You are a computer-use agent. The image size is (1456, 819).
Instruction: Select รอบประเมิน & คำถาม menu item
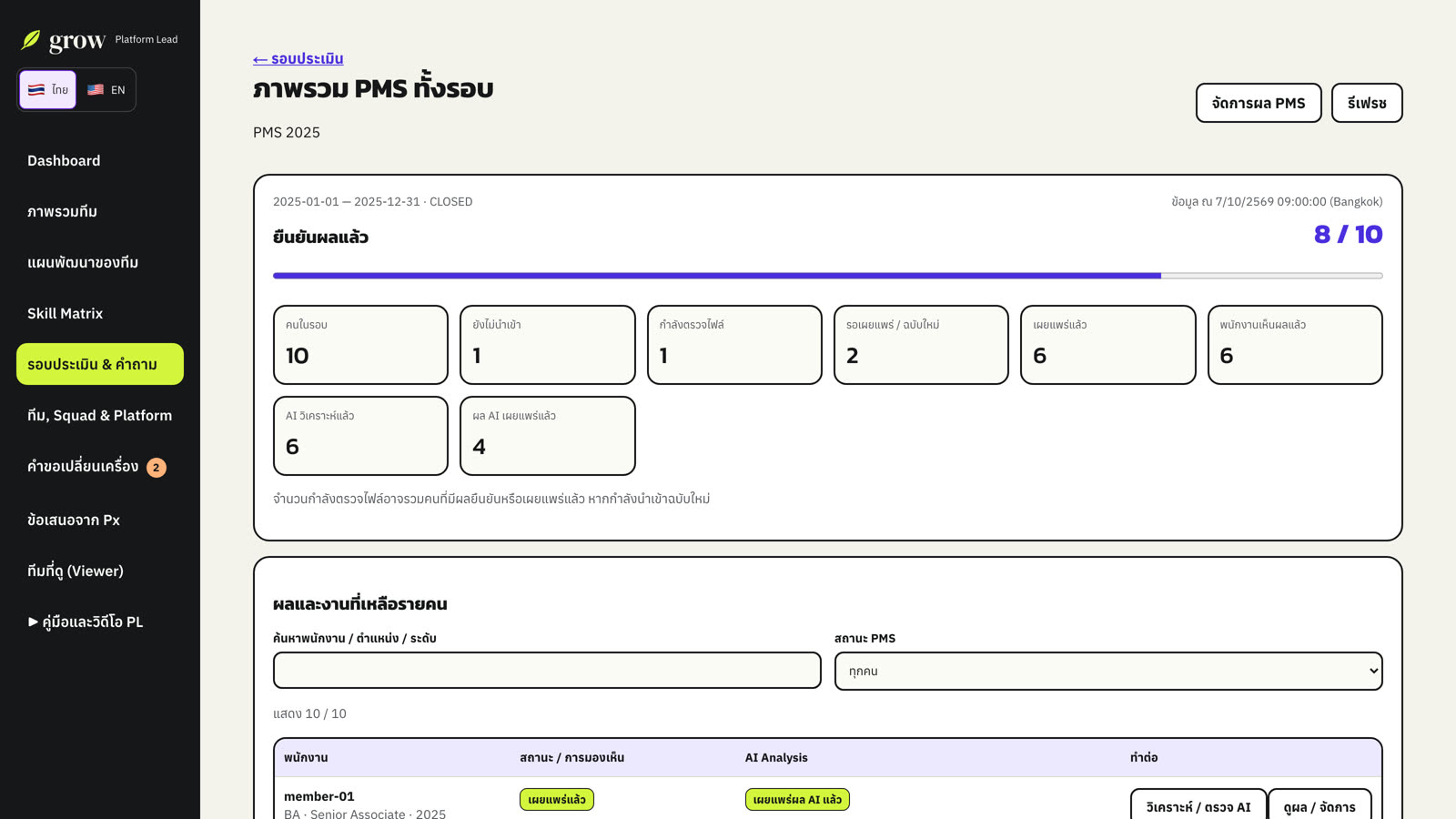point(100,364)
